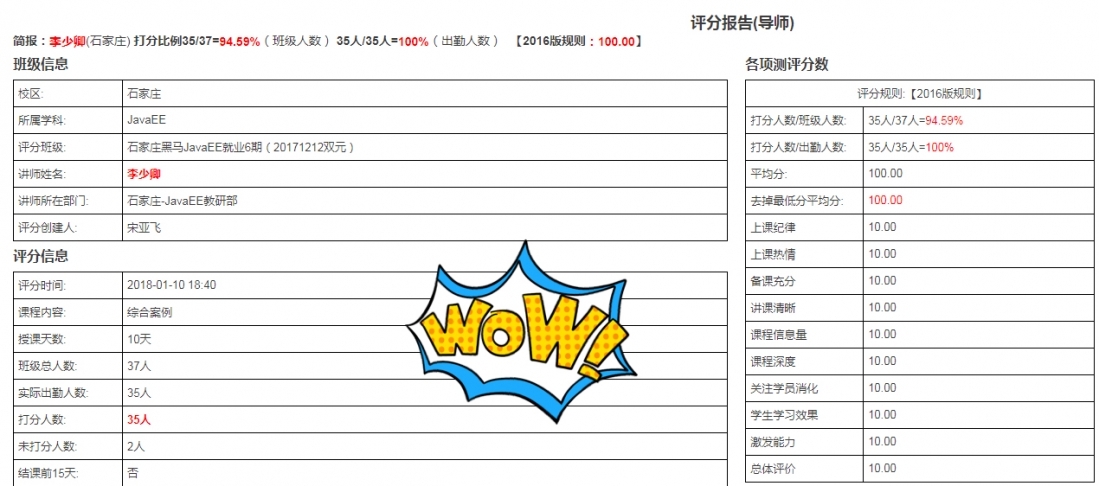This screenshot has height=486, width=1099.
Task: Click the 评分信息 section heading
Action: click(41, 256)
